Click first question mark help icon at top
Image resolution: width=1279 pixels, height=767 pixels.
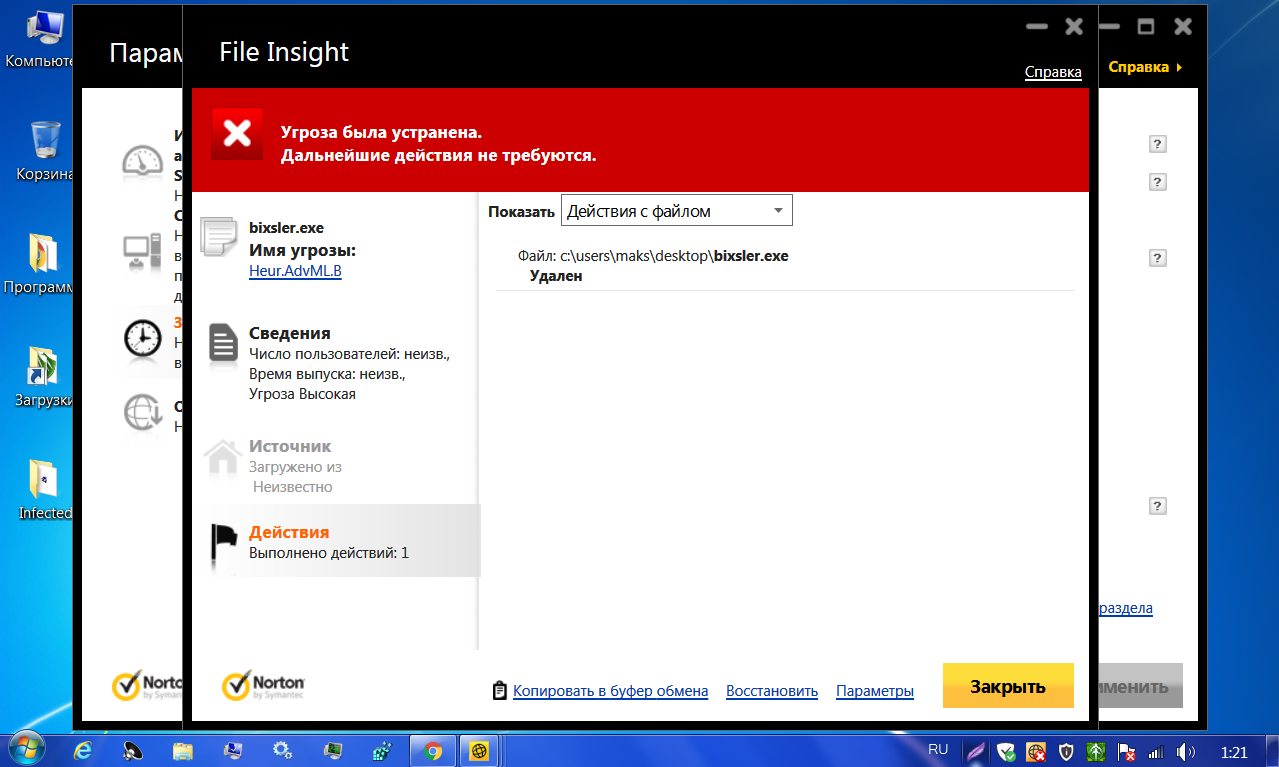[1157, 144]
